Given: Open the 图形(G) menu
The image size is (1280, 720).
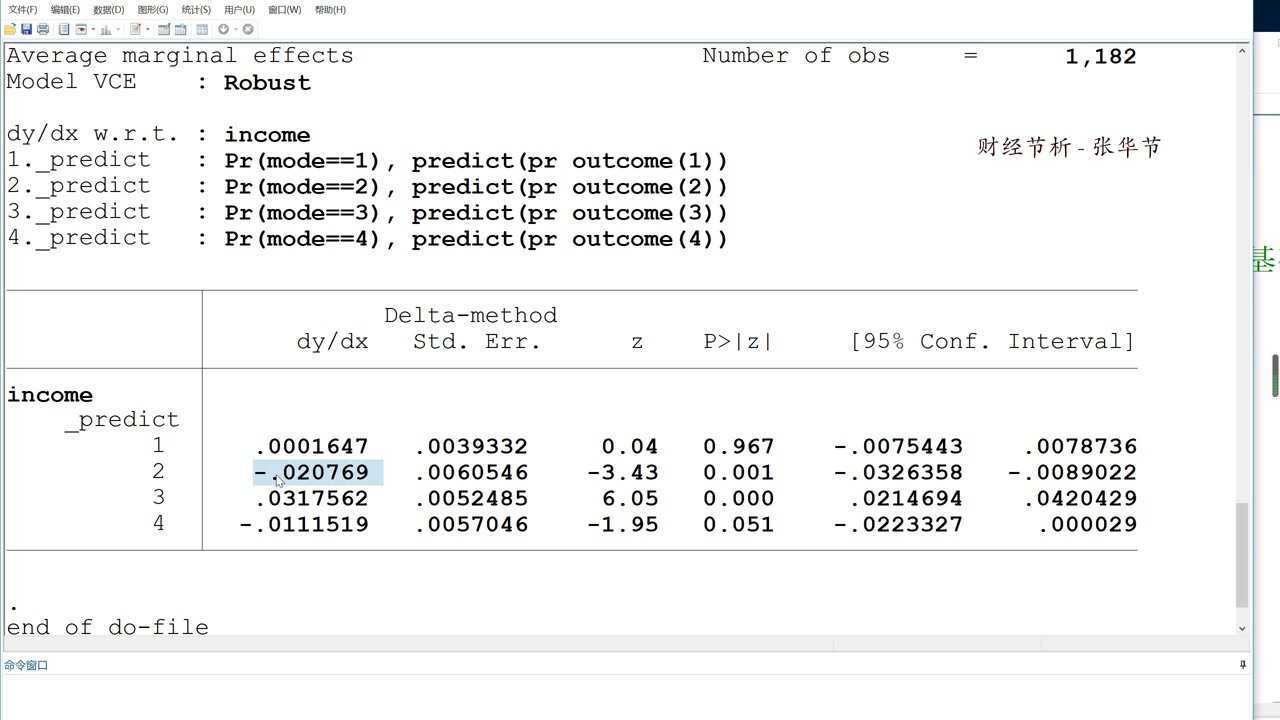Looking at the screenshot, I should click(x=153, y=9).
